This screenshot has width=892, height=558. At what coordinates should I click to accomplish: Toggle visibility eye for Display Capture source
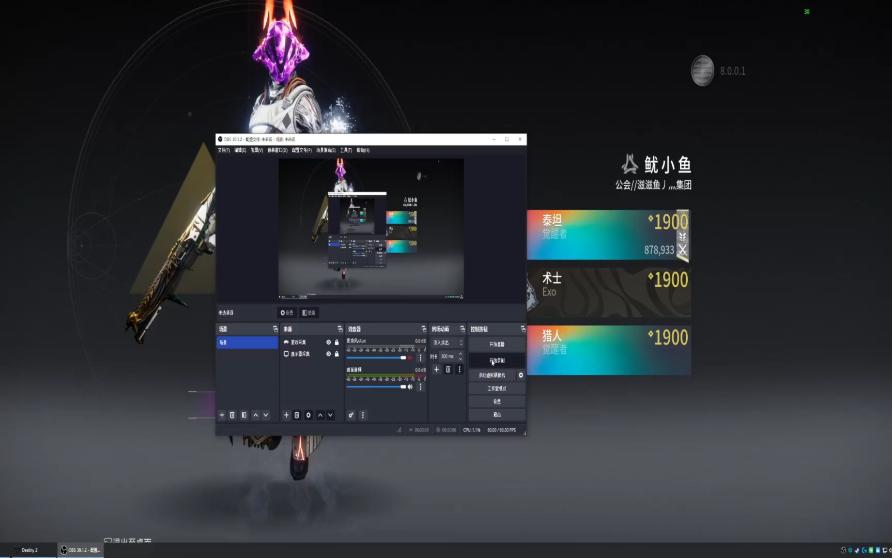coord(328,354)
